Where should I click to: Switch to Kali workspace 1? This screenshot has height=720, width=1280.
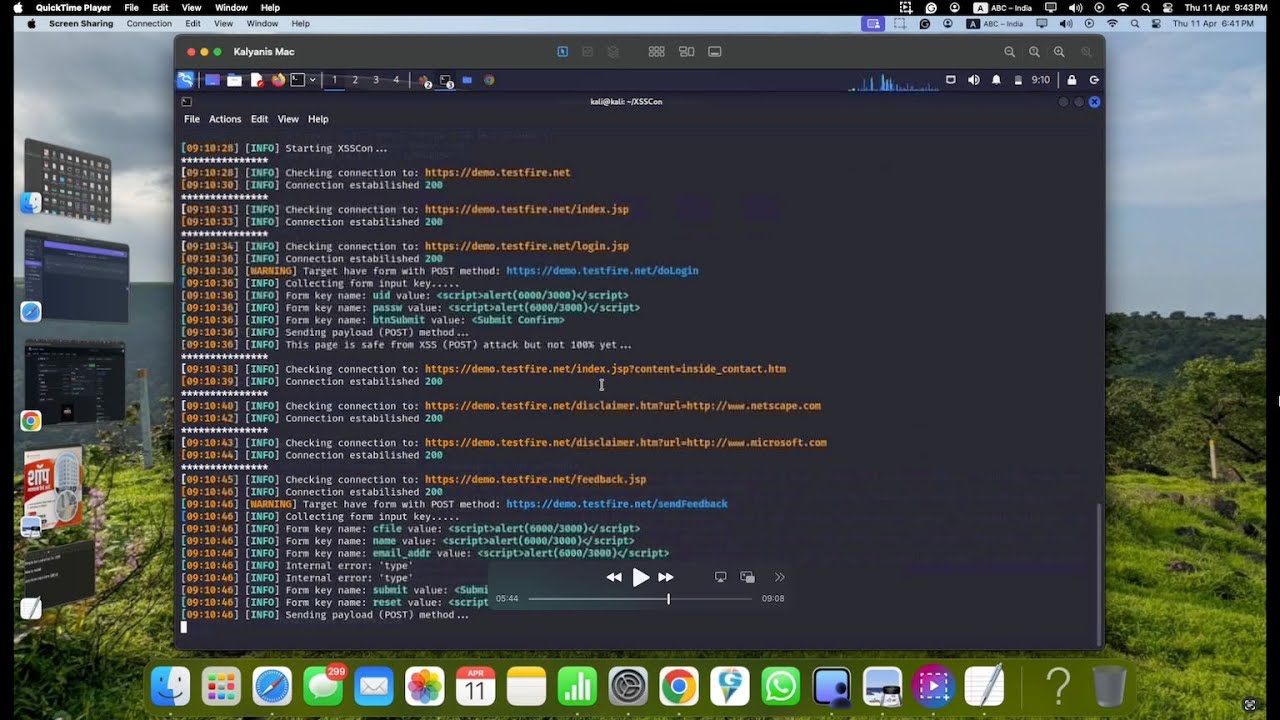click(334, 80)
